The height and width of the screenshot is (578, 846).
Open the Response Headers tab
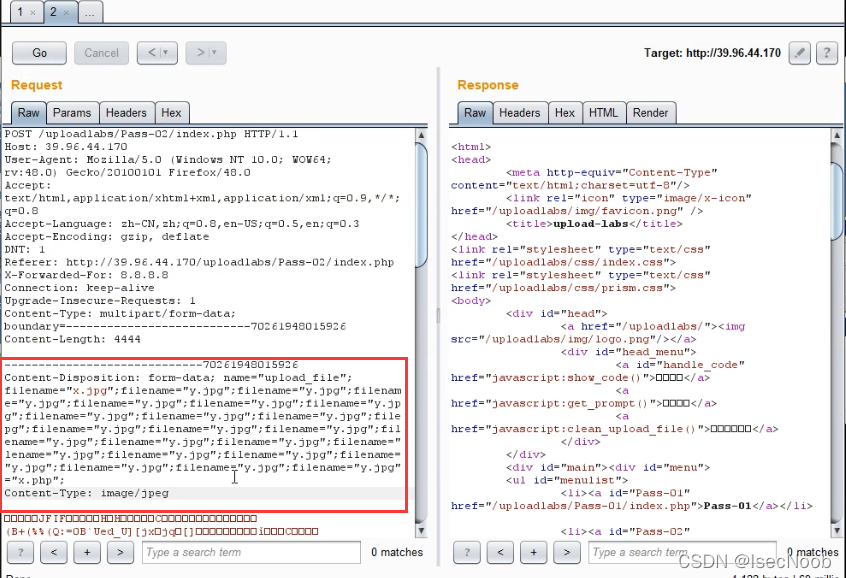[x=520, y=113]
